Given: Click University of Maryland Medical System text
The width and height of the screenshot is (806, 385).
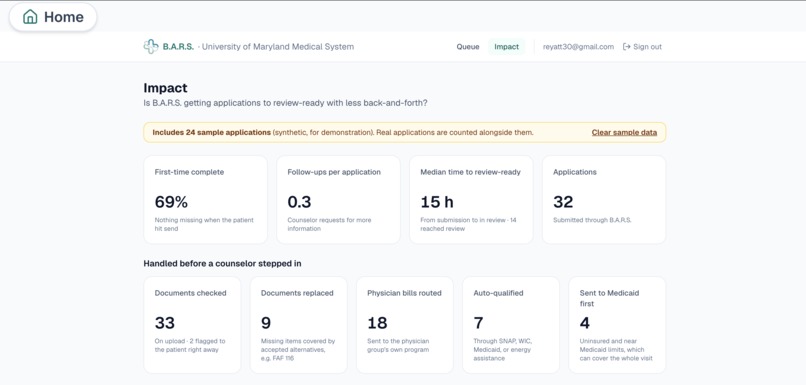Looking at the screenshot, I should 278,47.
